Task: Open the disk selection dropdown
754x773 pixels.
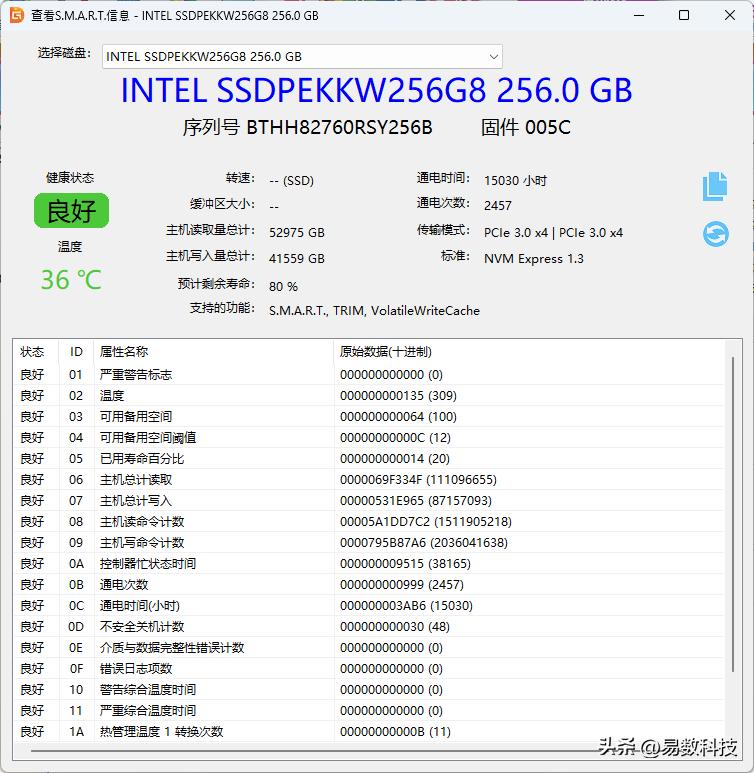Action: tap(302, 57)
